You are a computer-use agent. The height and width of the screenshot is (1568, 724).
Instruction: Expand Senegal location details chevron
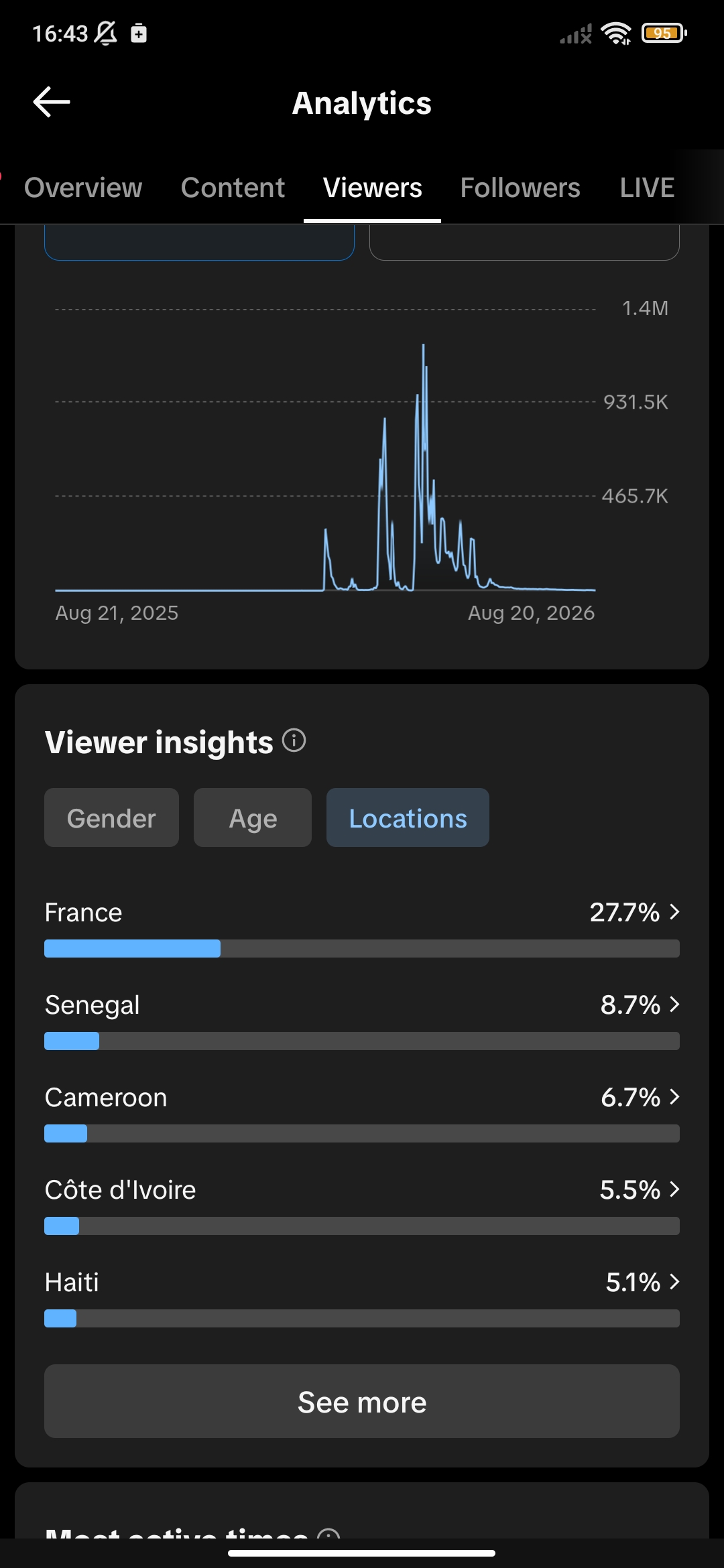(x=674, y=1004)
